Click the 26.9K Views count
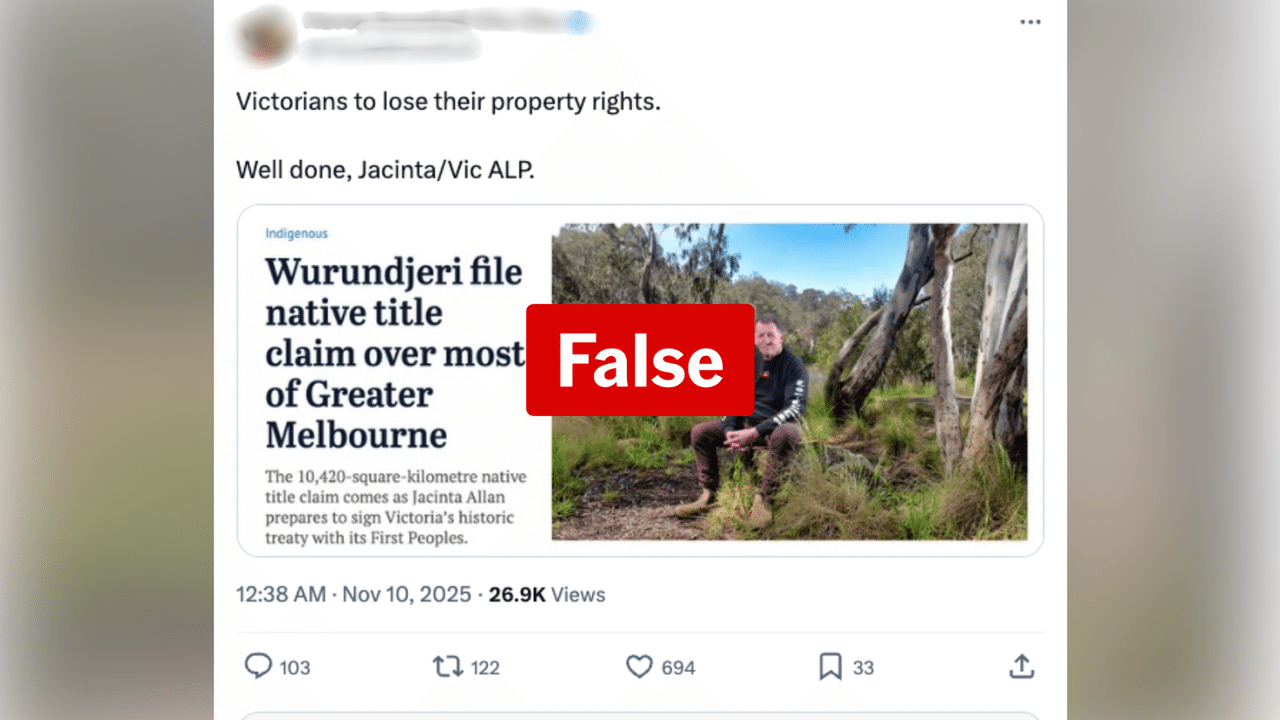Image resolution: width=1280 pixels, height=720 pixels. (547, 594)
